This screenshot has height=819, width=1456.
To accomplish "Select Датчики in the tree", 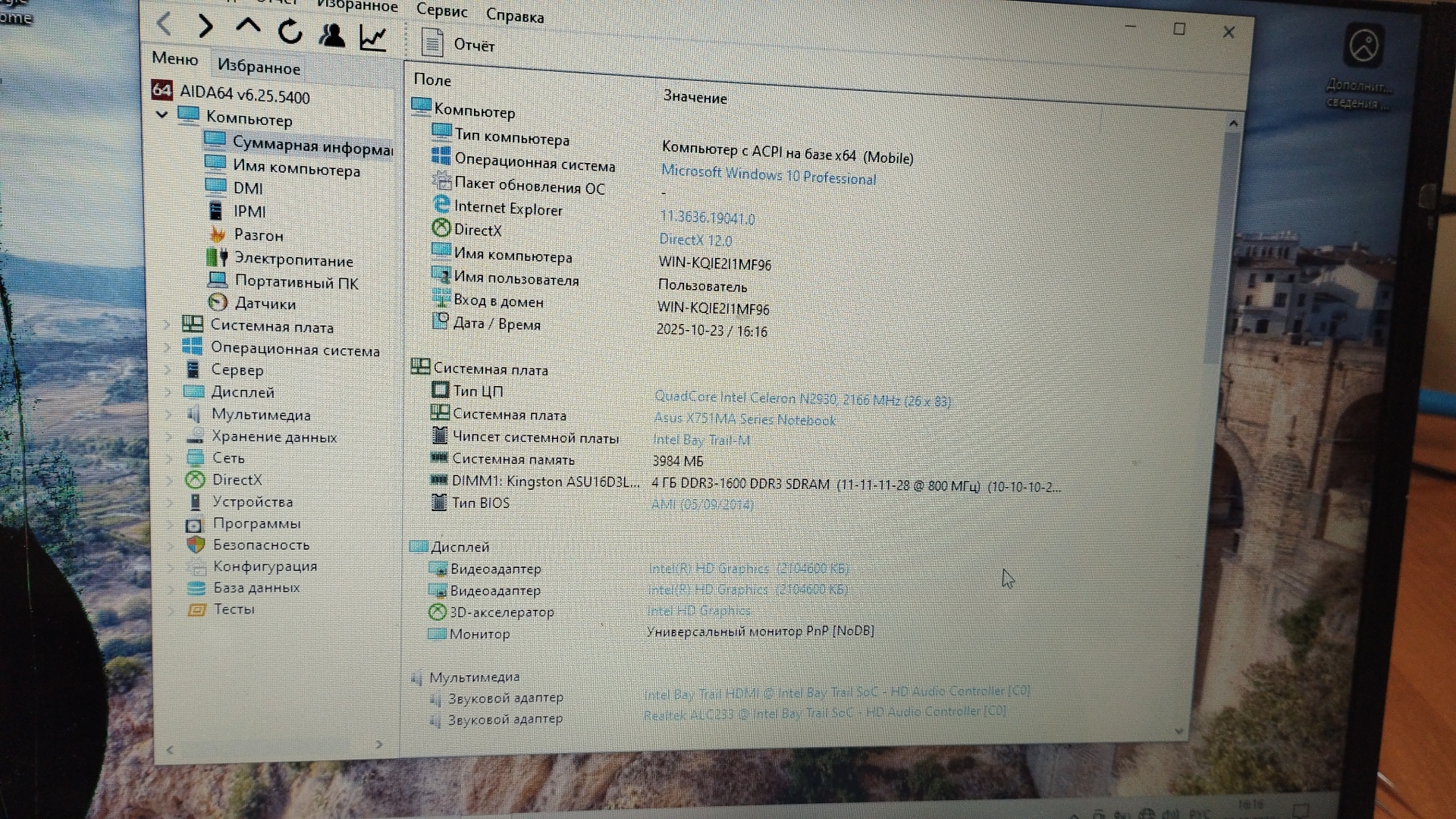I will [x=265, y=303].
